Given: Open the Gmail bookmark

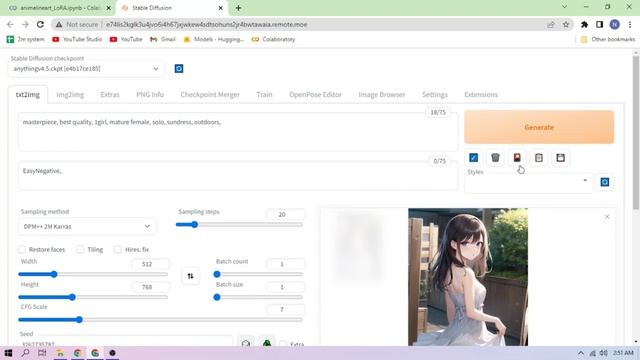Looking at the screenshot, I should pos(163,39).
